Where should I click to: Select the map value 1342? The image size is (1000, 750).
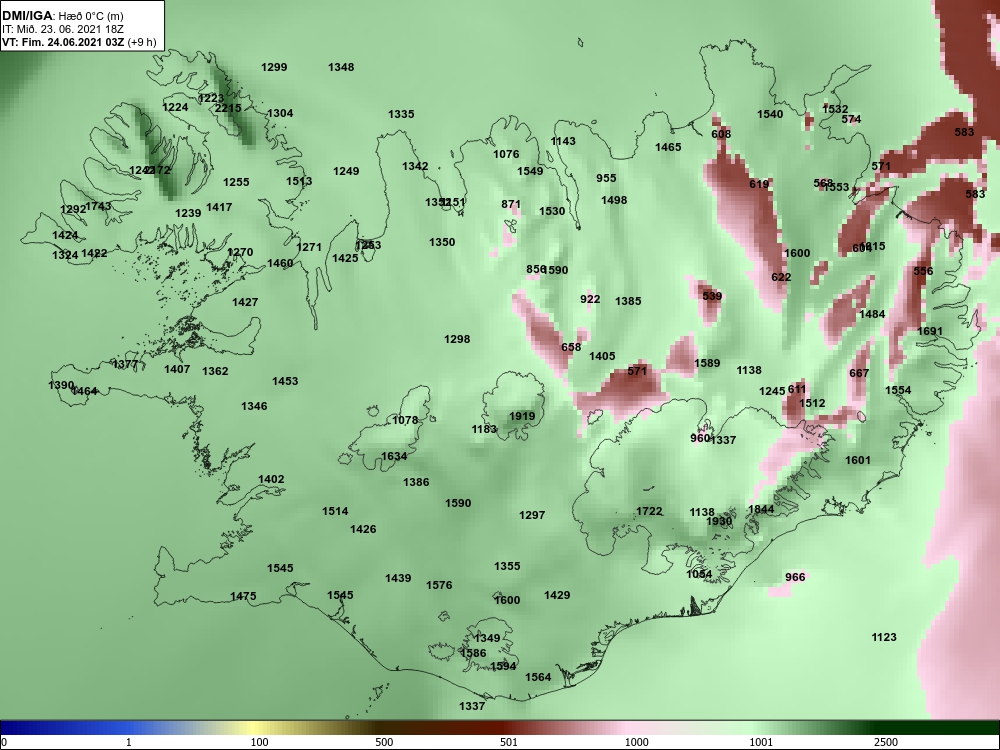[x=415, y=166]
